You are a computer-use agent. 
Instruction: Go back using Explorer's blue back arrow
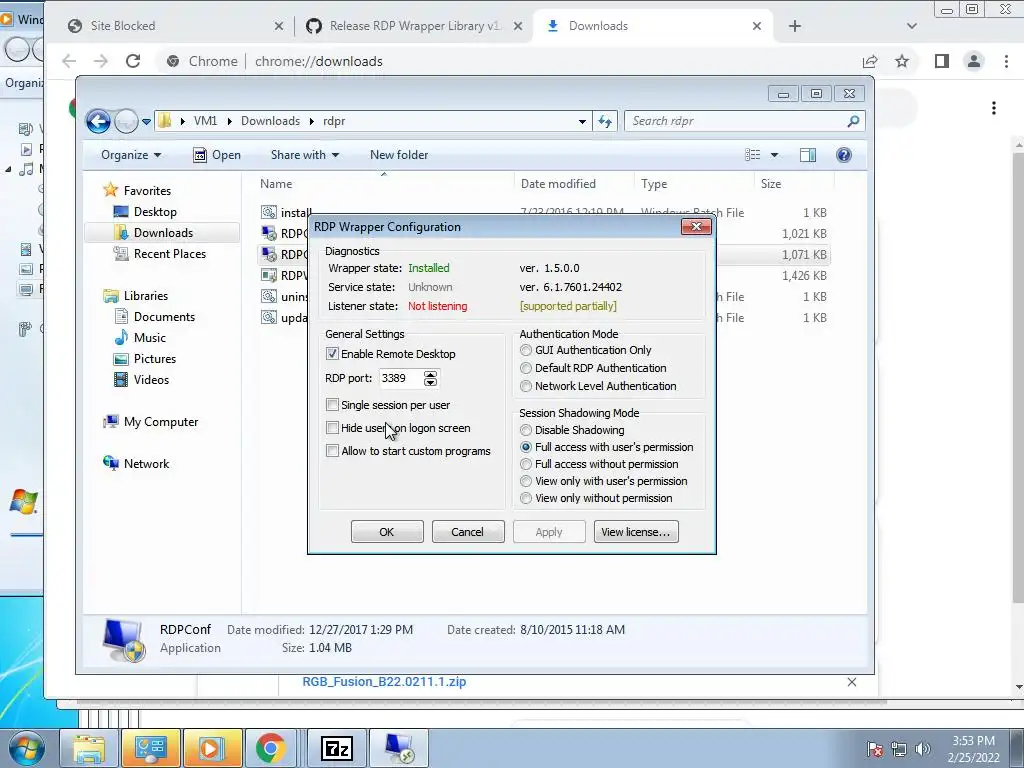[x=99, y=121]
